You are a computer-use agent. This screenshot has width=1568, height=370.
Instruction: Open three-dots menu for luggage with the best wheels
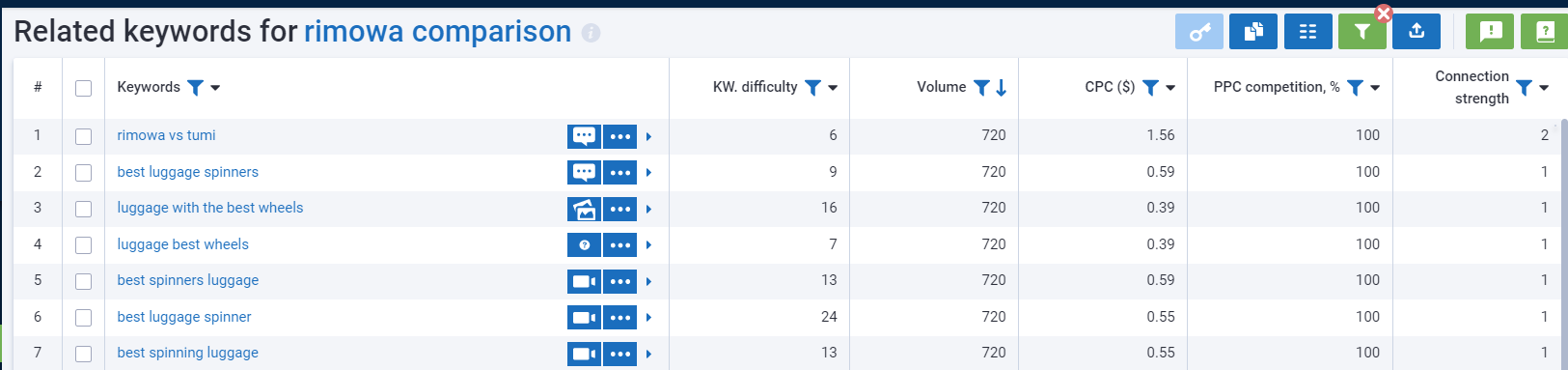point(620,209)
